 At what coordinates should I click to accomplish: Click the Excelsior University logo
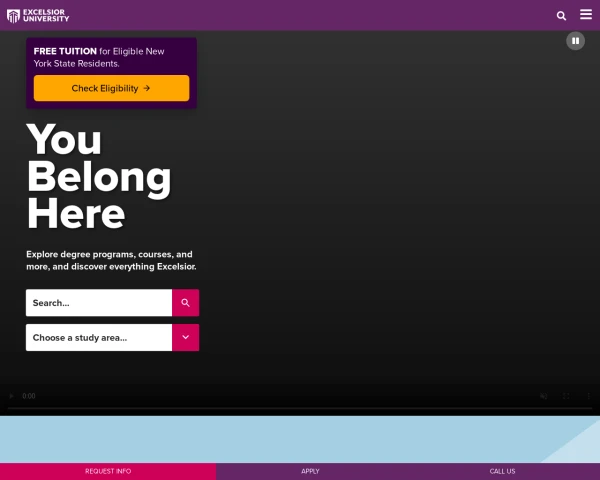(x=38, y=16)
